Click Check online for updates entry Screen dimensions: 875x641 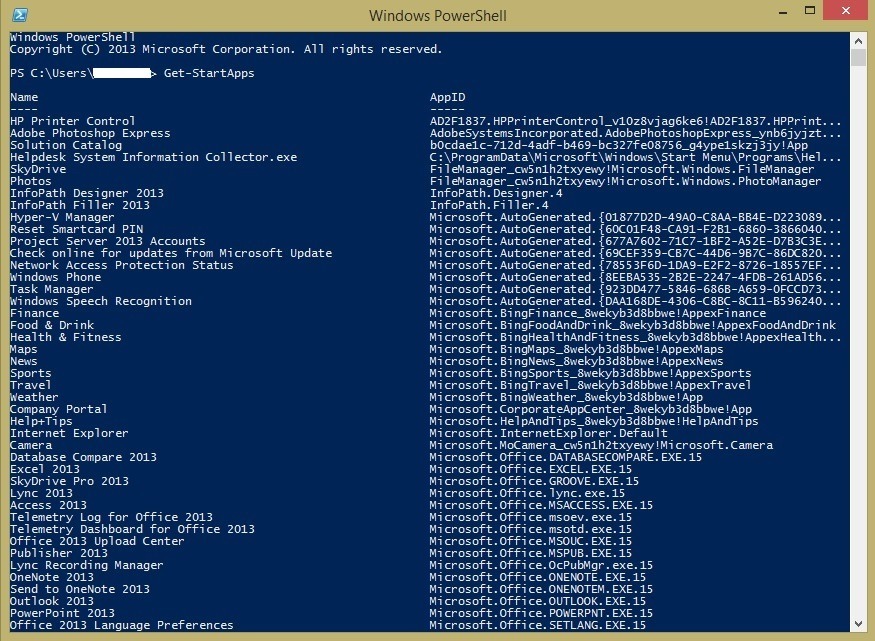coord(171,253)
